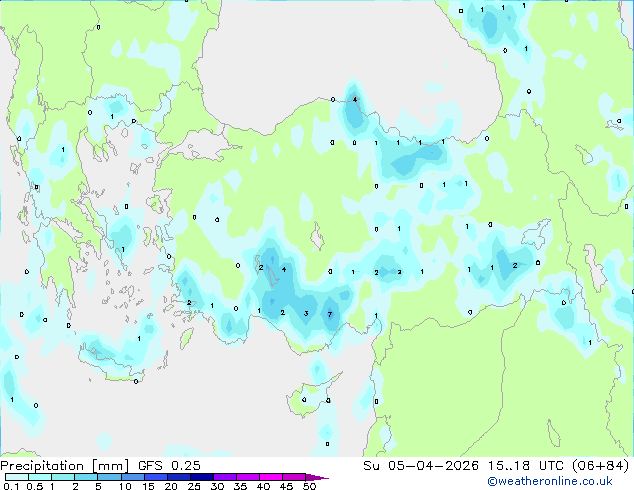Click the "GFS 0.25" model label
634x490 pixels.
coord(169,466)
